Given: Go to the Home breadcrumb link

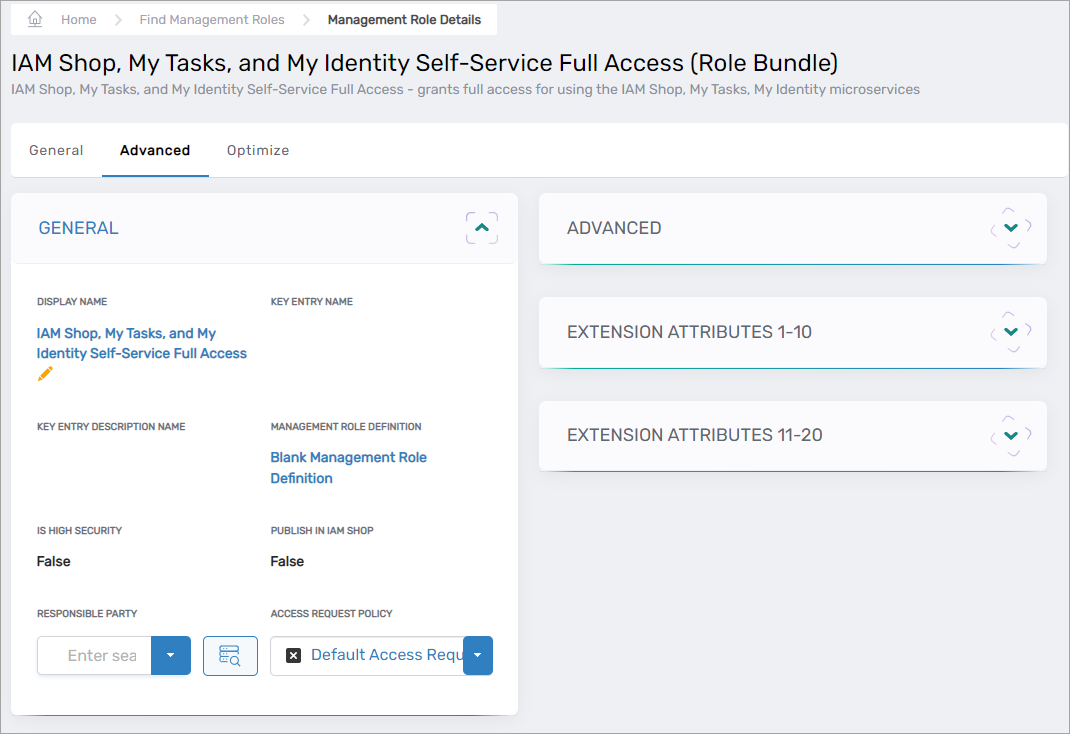Looking at the screenshot, I should tap(79, 20).
